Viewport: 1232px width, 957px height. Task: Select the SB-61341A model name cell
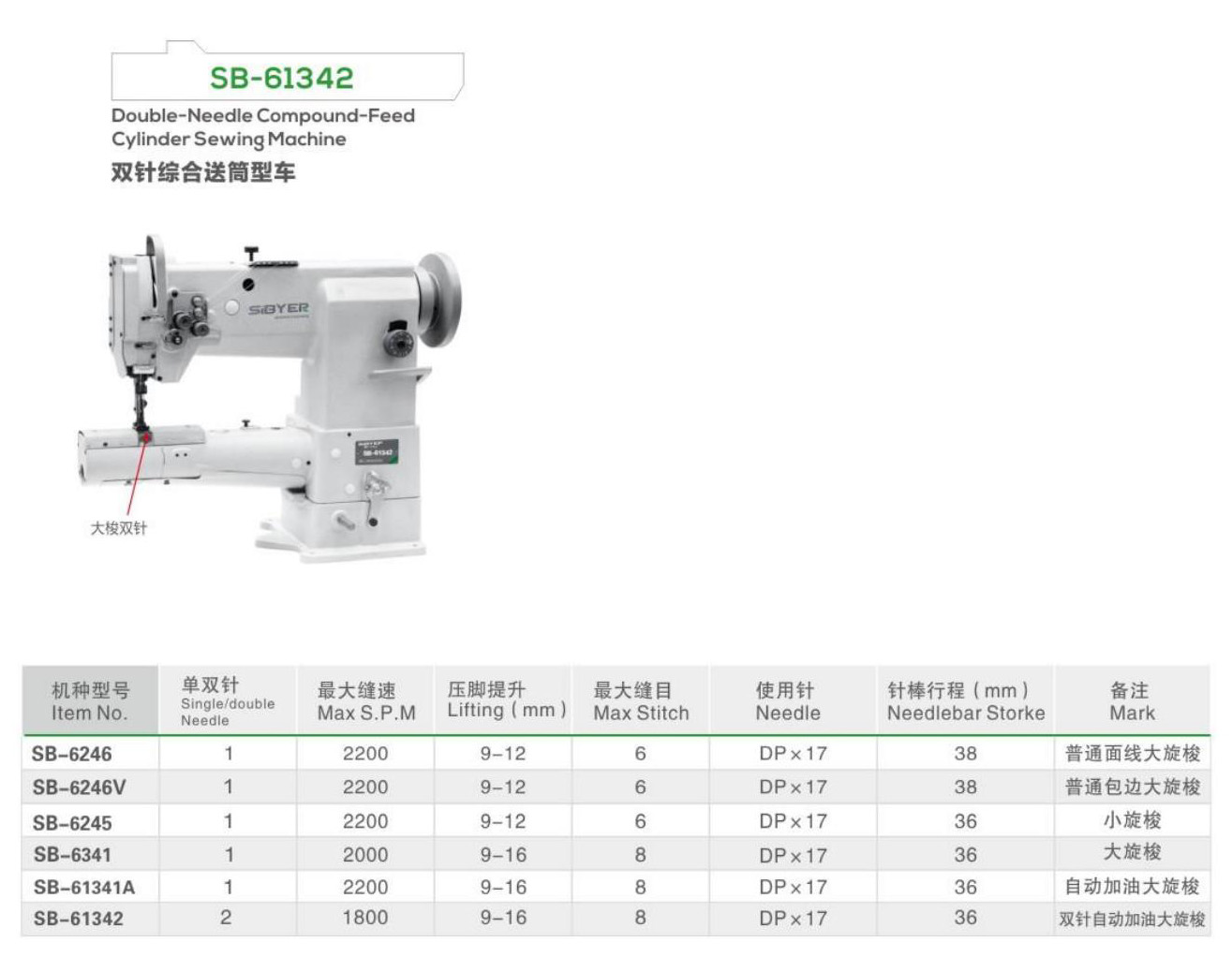(84, 887)
